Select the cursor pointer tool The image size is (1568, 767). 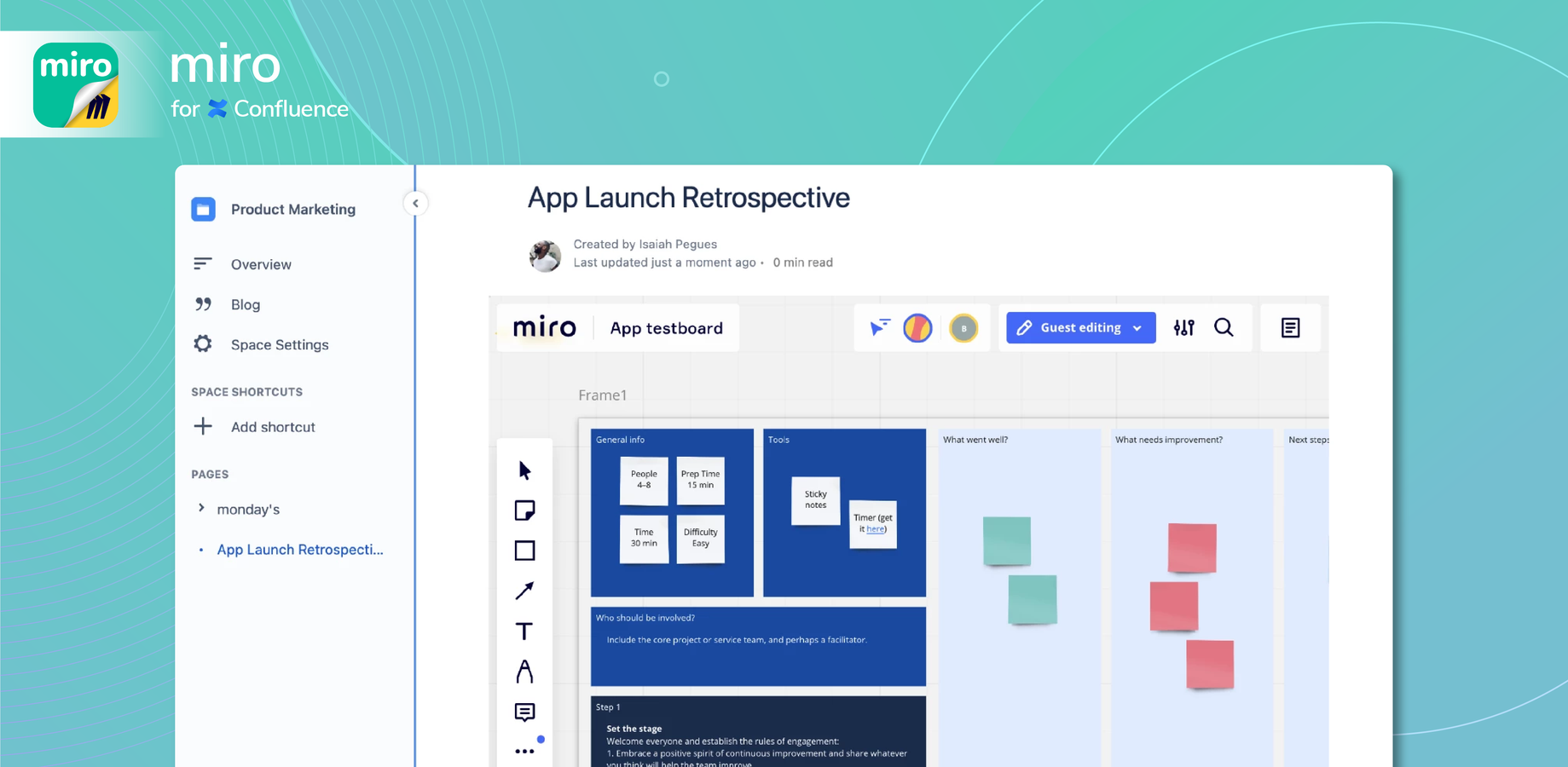pos(524,470)
